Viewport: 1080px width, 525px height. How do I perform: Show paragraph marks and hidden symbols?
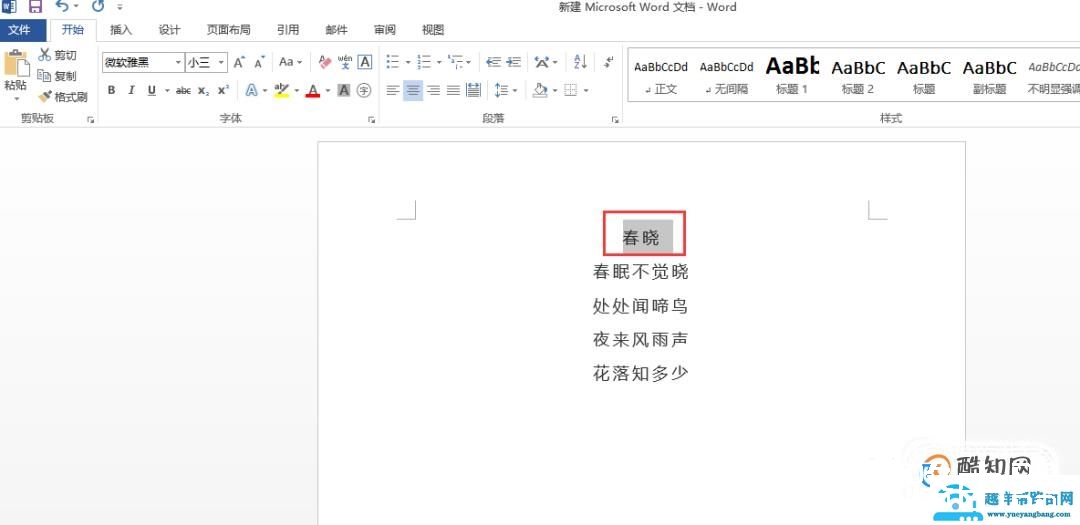point(608,62)
